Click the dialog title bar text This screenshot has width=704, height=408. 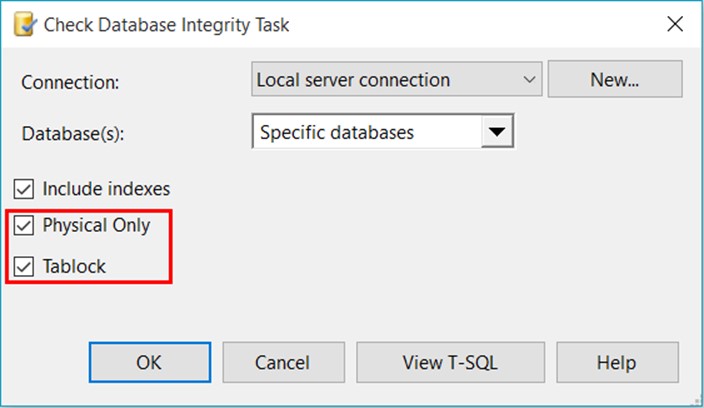point(166,25)
